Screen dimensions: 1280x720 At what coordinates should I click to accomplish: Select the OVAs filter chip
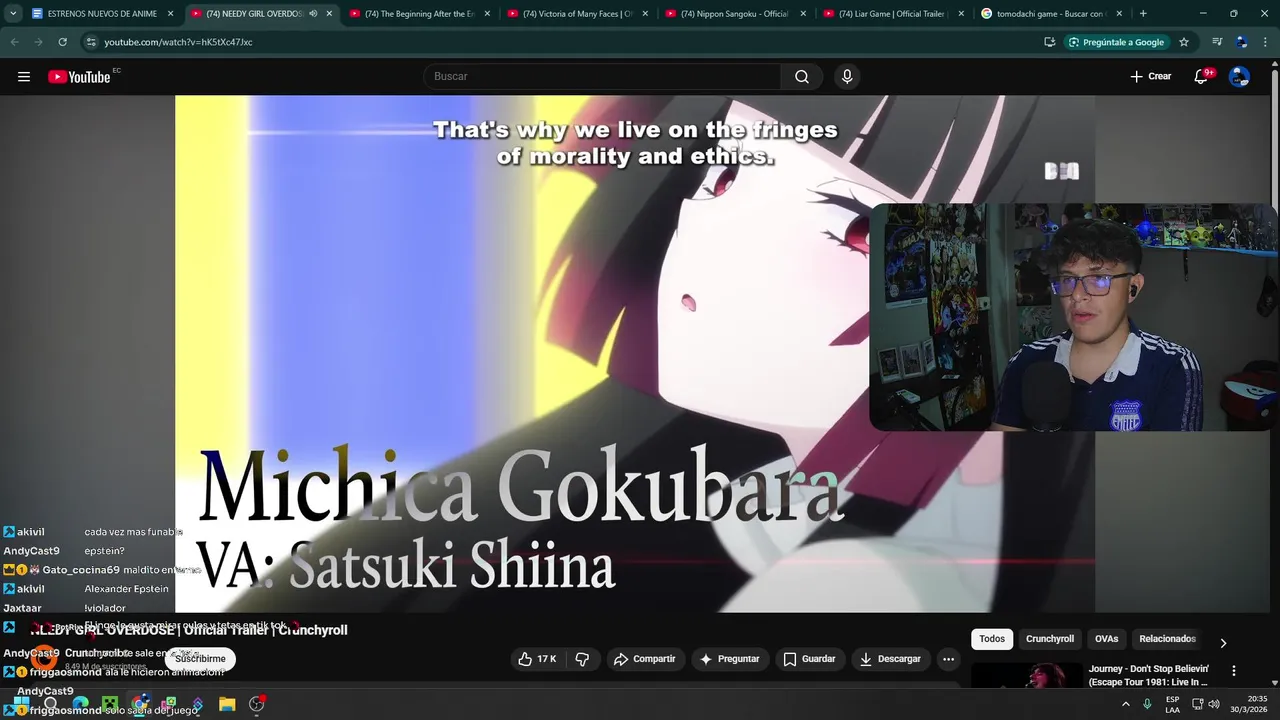tap(1106, 639)
